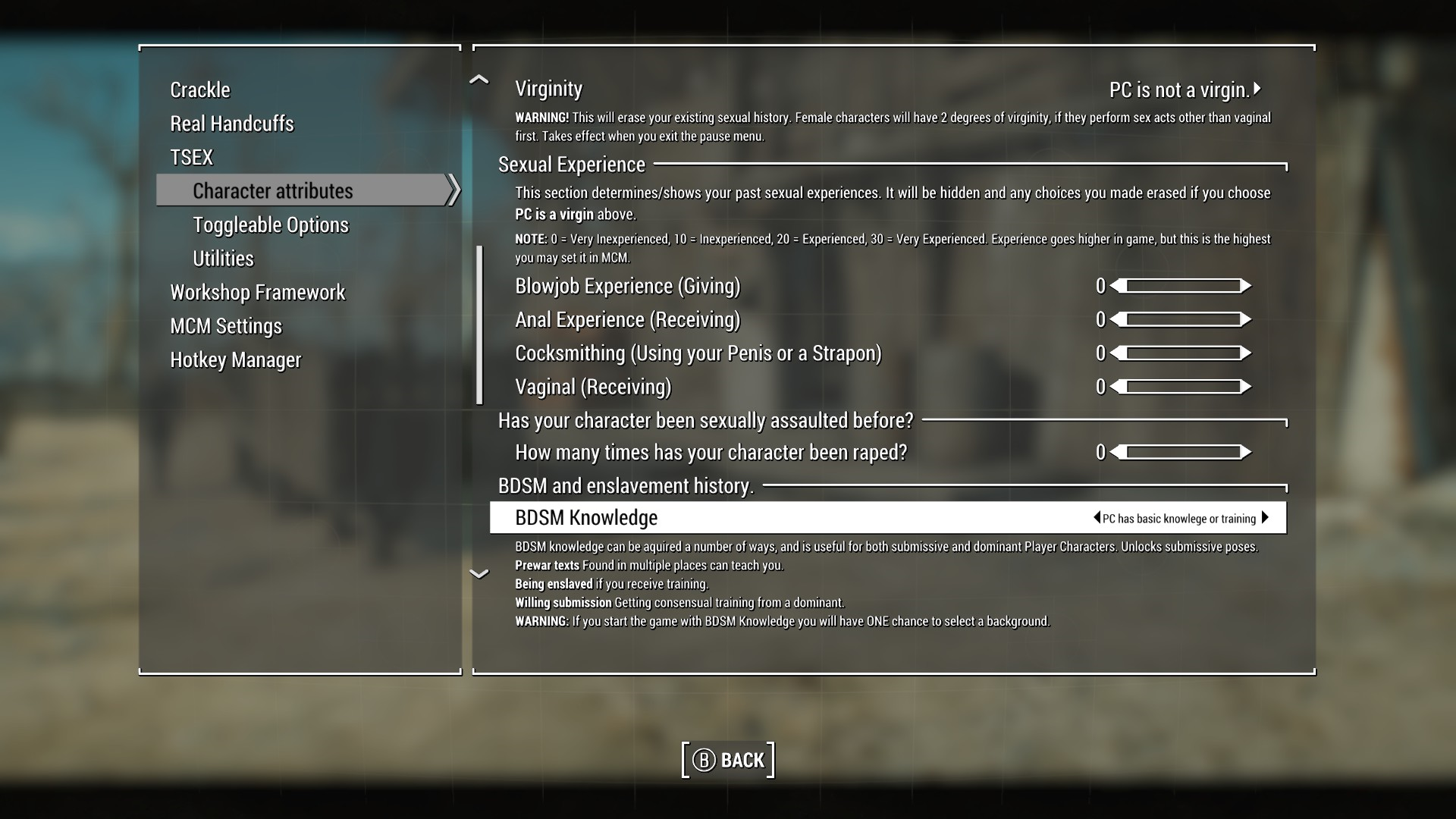Viewport: 1456px width, 819px height.
Task: Open Toggleable Options subpage
Action: [270, 224]
